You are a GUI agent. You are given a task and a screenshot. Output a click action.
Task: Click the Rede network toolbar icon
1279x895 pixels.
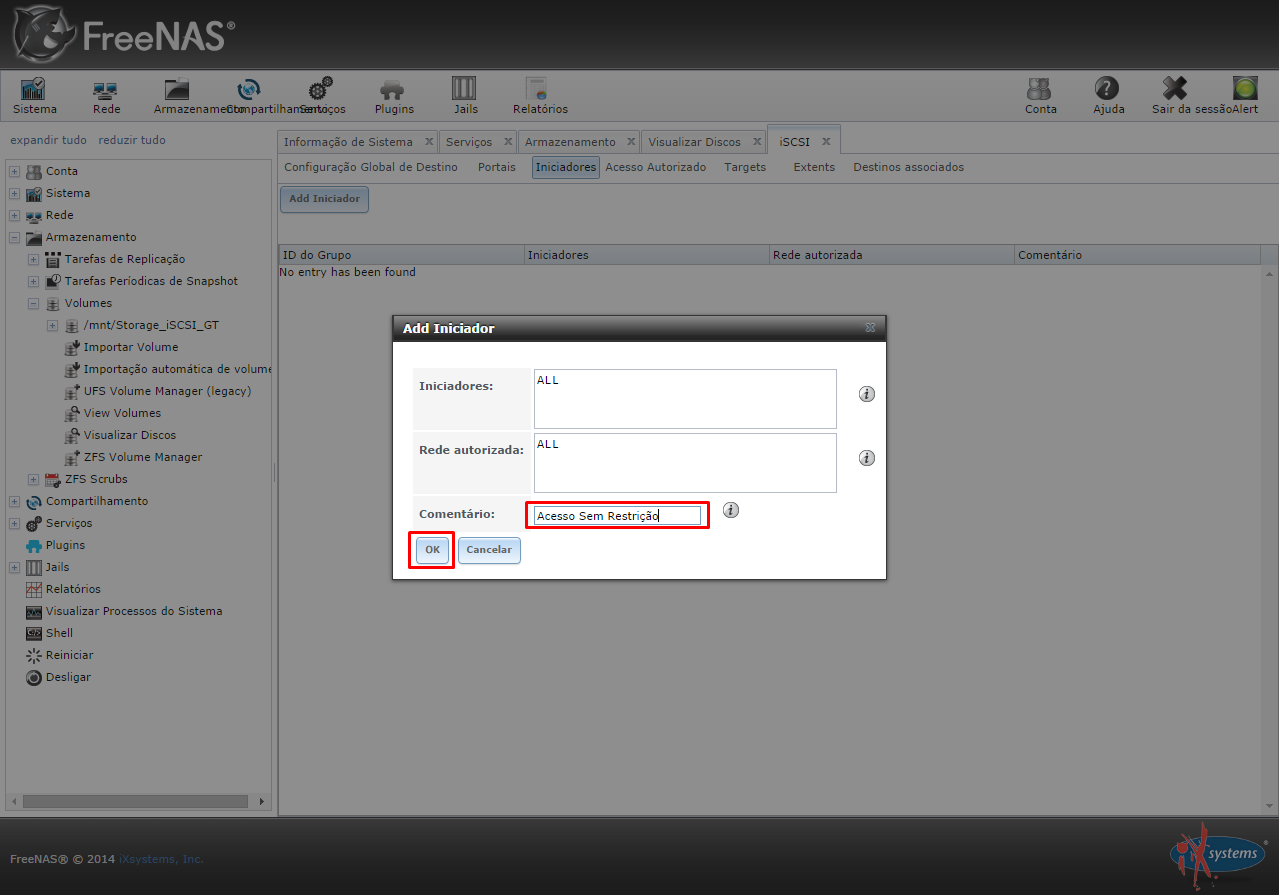click(106, 90)
